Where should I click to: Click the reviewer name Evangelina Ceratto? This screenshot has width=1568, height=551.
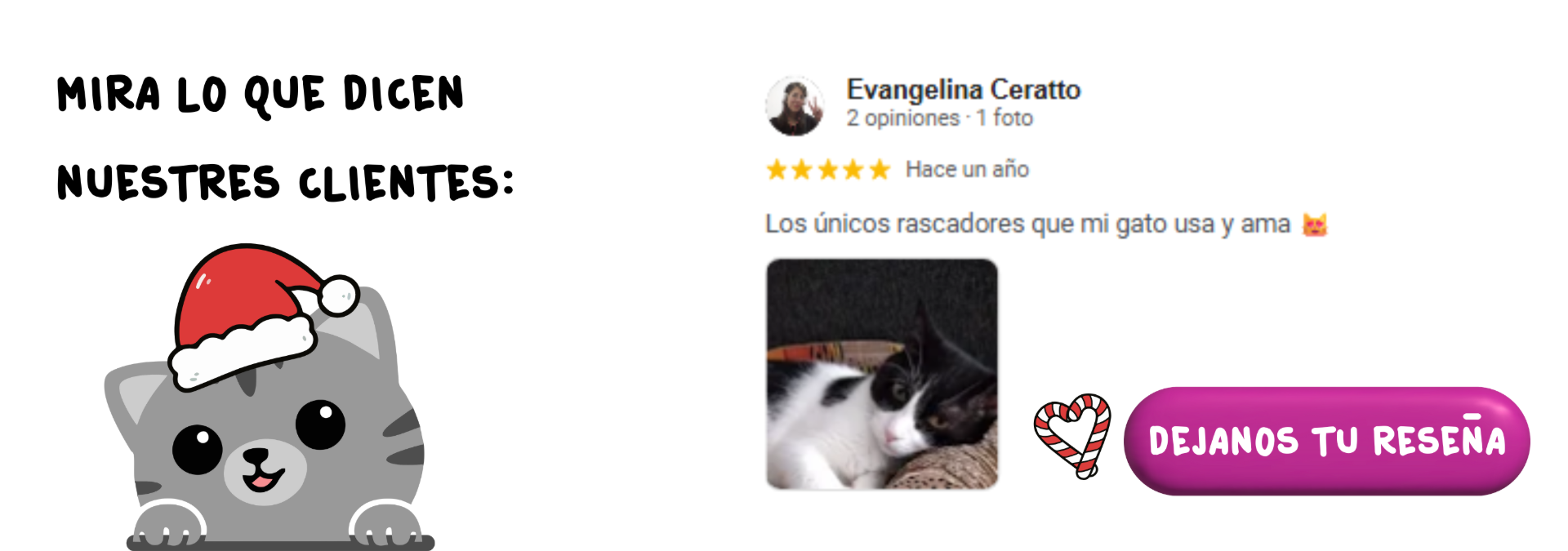click(963, 90)
